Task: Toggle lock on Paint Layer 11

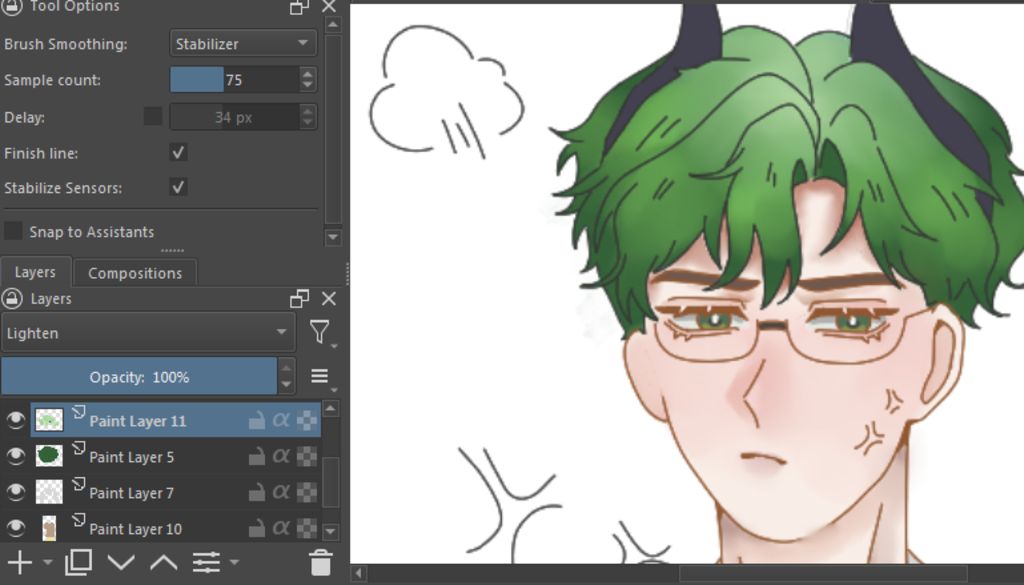Action: (x=257, y=420)
